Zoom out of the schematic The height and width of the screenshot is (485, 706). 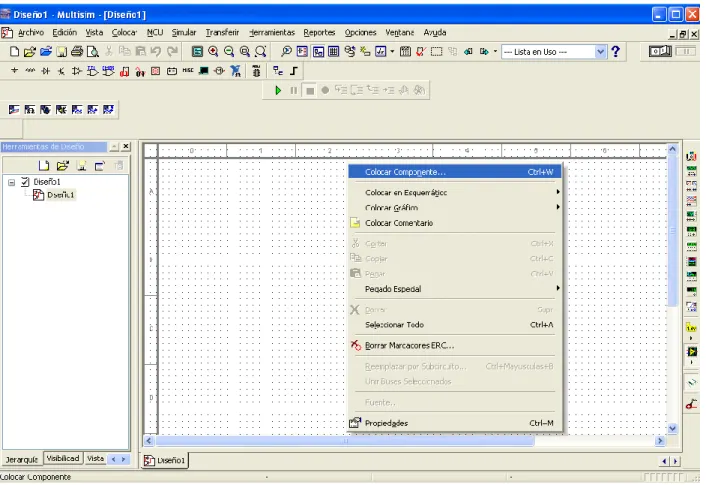click(x=229, y=52)
